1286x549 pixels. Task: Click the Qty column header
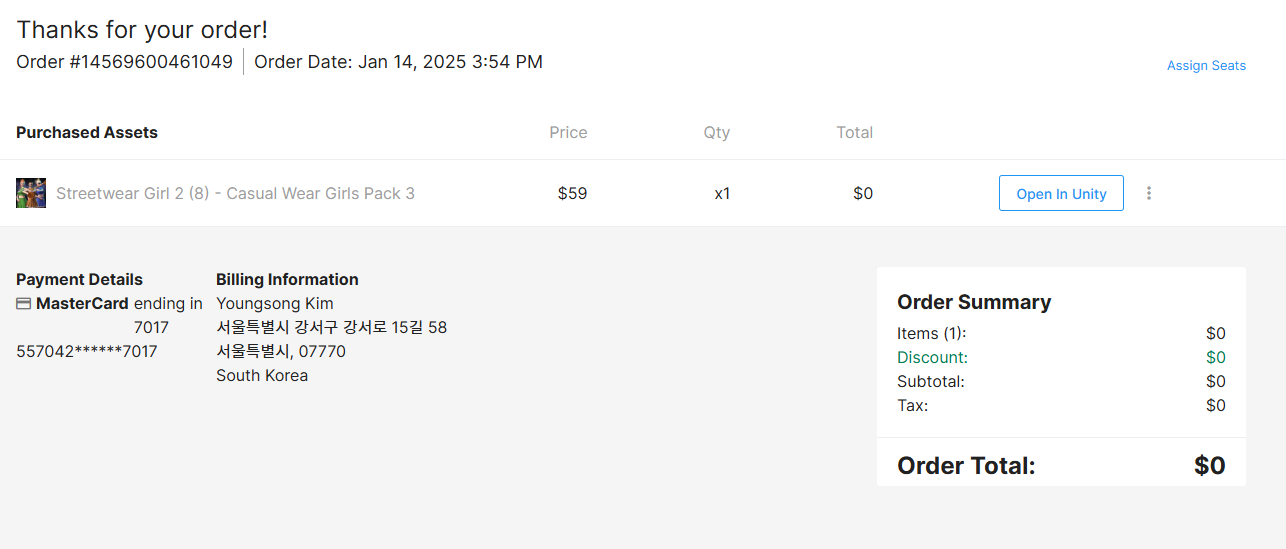[x=717, y=132]
